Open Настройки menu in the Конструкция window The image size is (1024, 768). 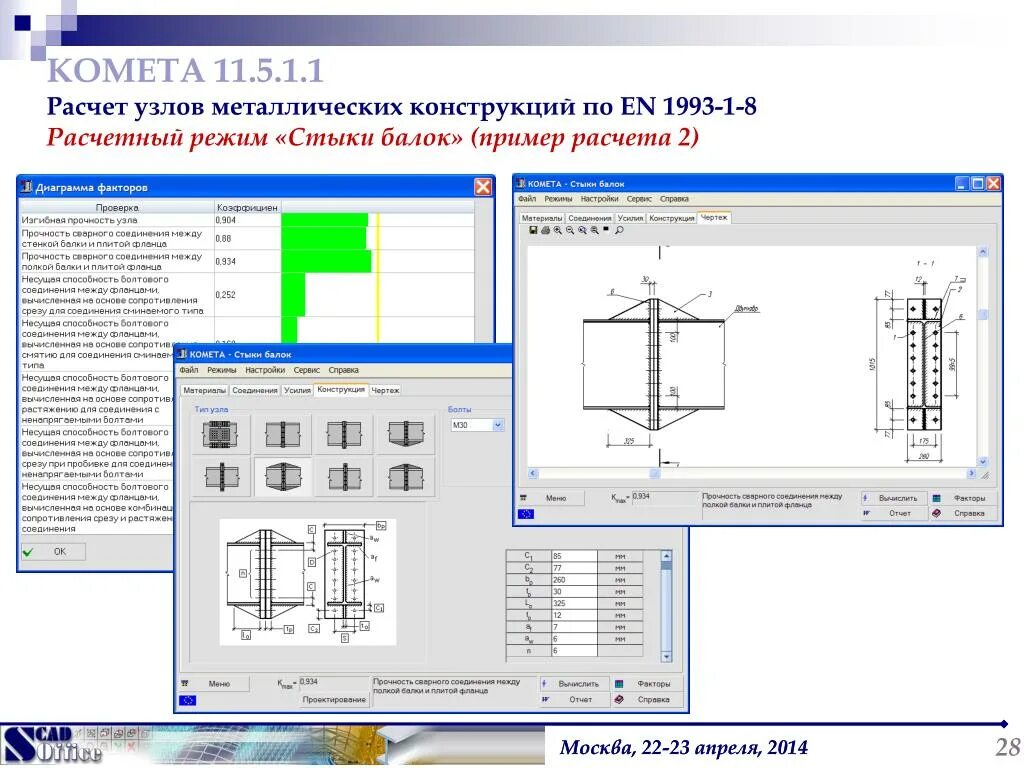(265, 370)
